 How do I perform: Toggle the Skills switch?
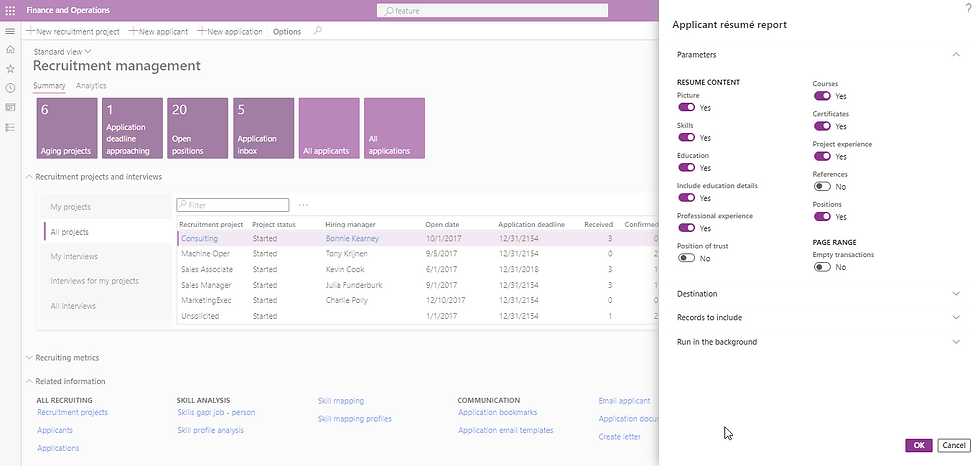[686, 137]
